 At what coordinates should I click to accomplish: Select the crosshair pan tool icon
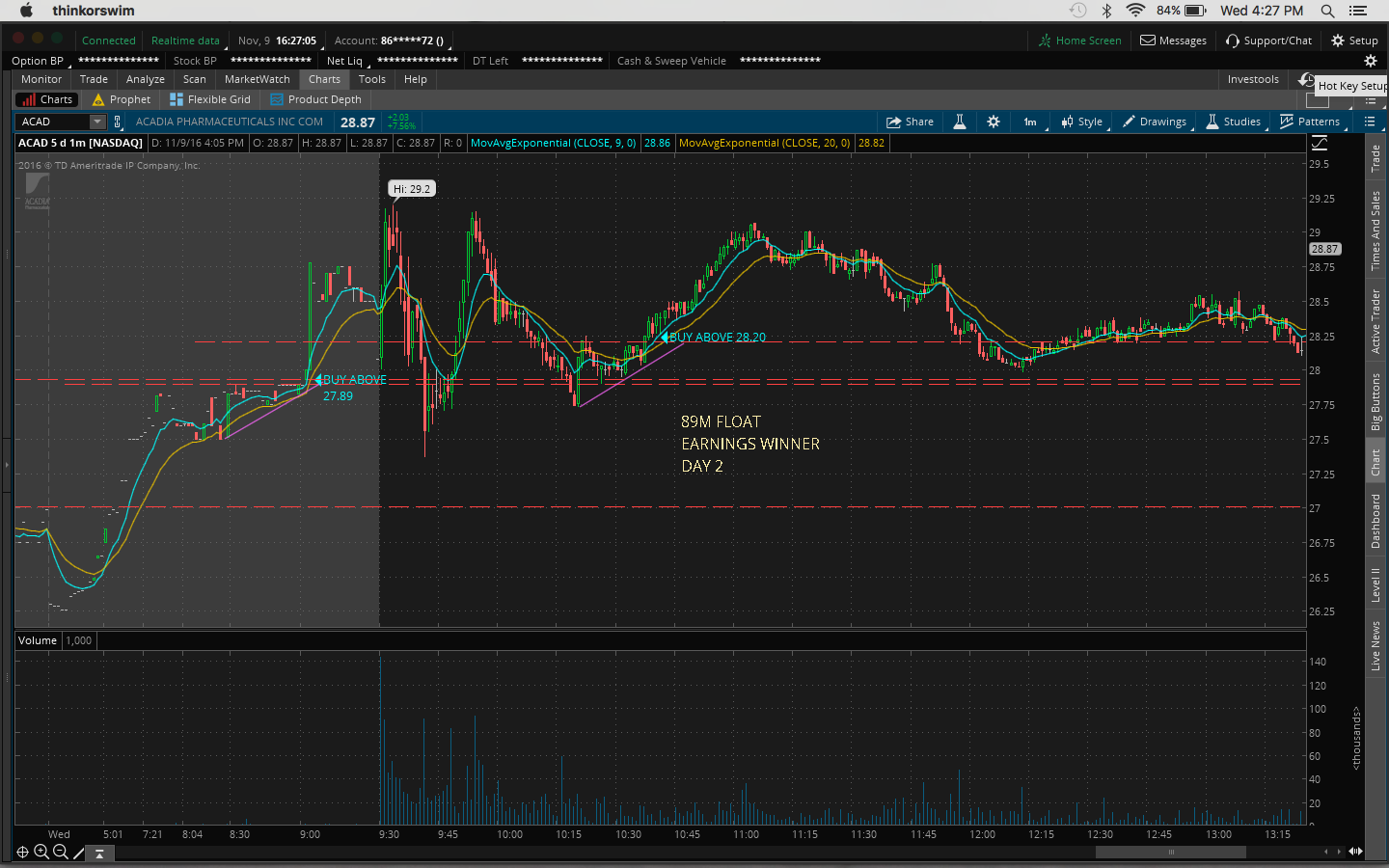click(22, 852)
